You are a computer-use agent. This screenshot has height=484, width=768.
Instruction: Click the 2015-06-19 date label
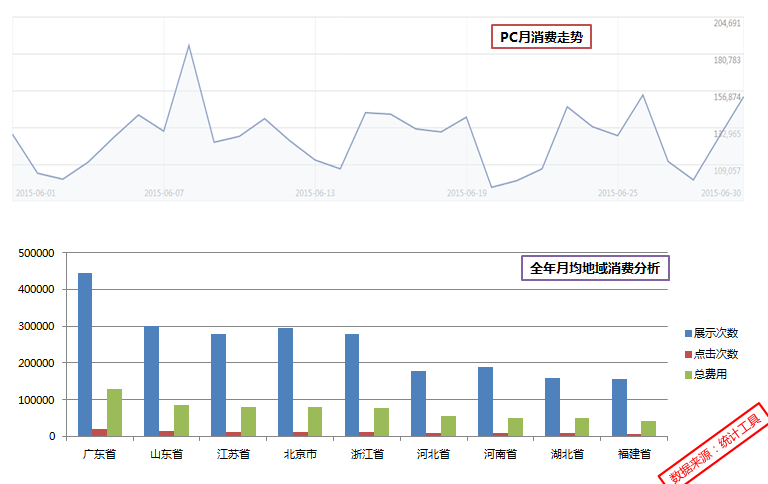[466, 193]
